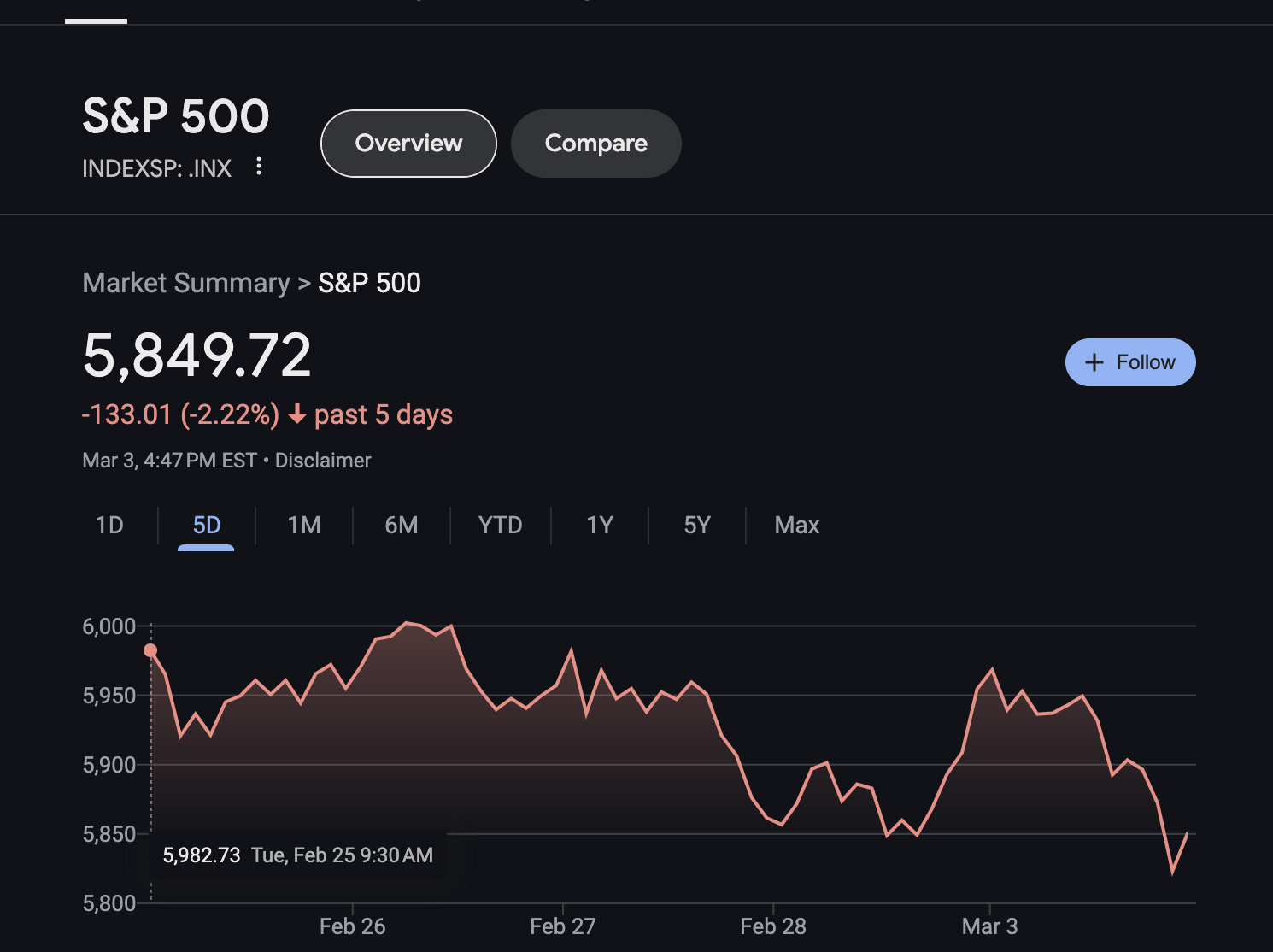This screenshot has width=1273, height=952.
Task: Open the Disclaimer link
Action: 323,461
